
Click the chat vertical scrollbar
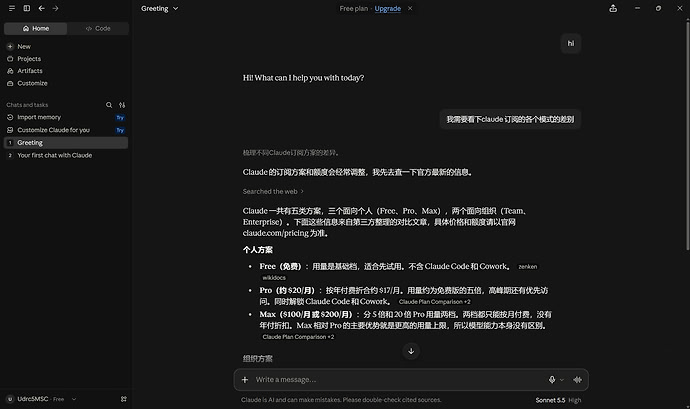[687, 136]
